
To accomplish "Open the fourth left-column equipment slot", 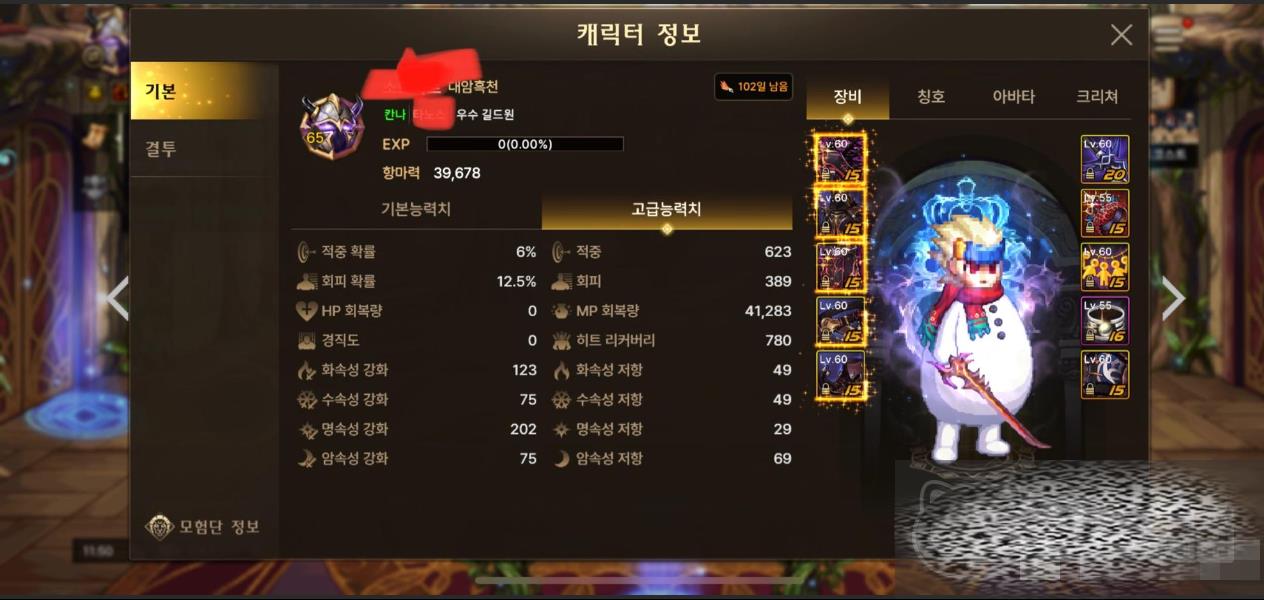I will pyautogui.click(x=841, y=321).
